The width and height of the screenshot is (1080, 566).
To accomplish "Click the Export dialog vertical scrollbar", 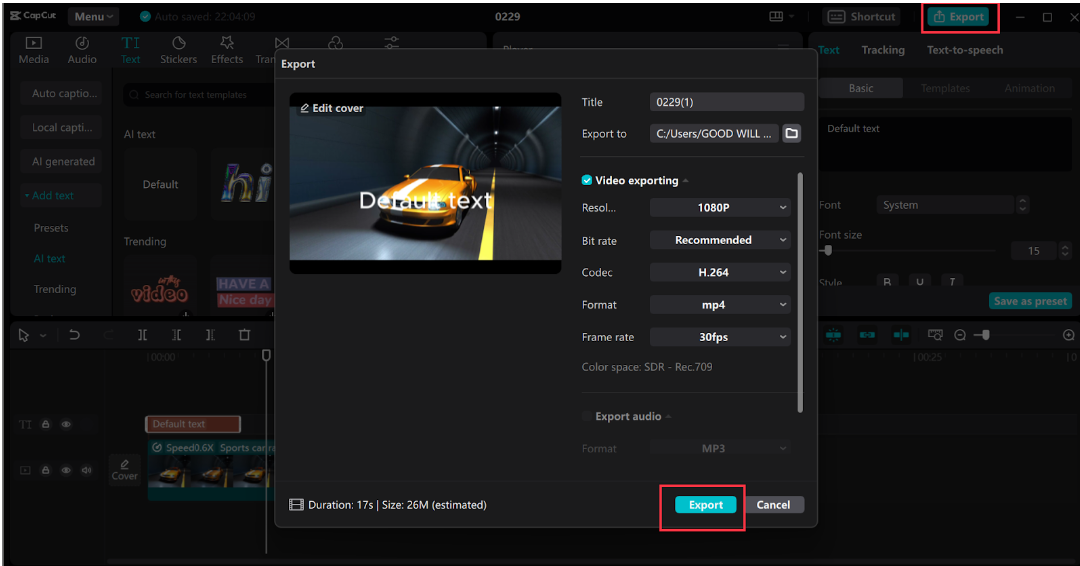I will coord(800,293).
